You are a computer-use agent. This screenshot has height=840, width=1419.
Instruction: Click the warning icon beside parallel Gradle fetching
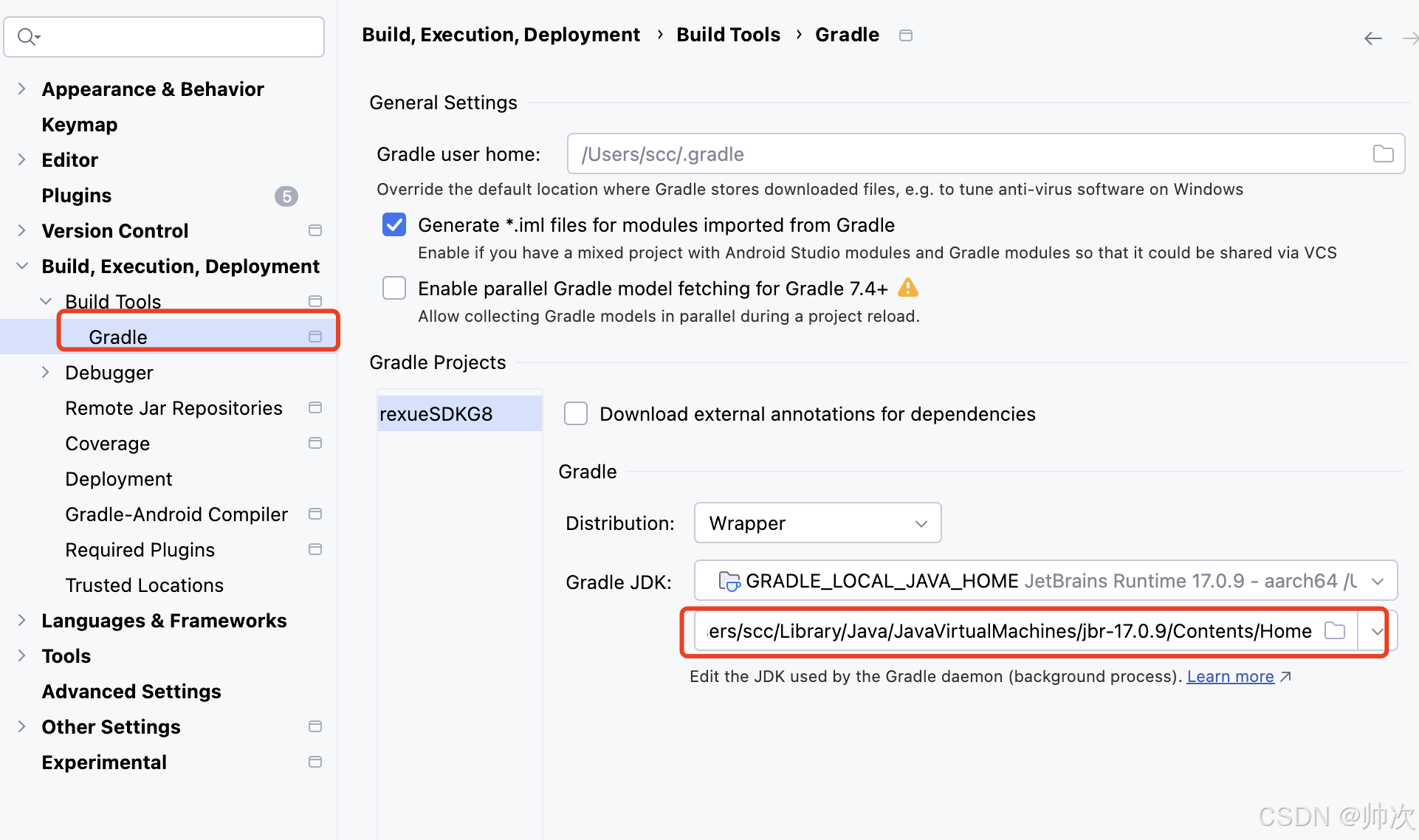(907, 288)
